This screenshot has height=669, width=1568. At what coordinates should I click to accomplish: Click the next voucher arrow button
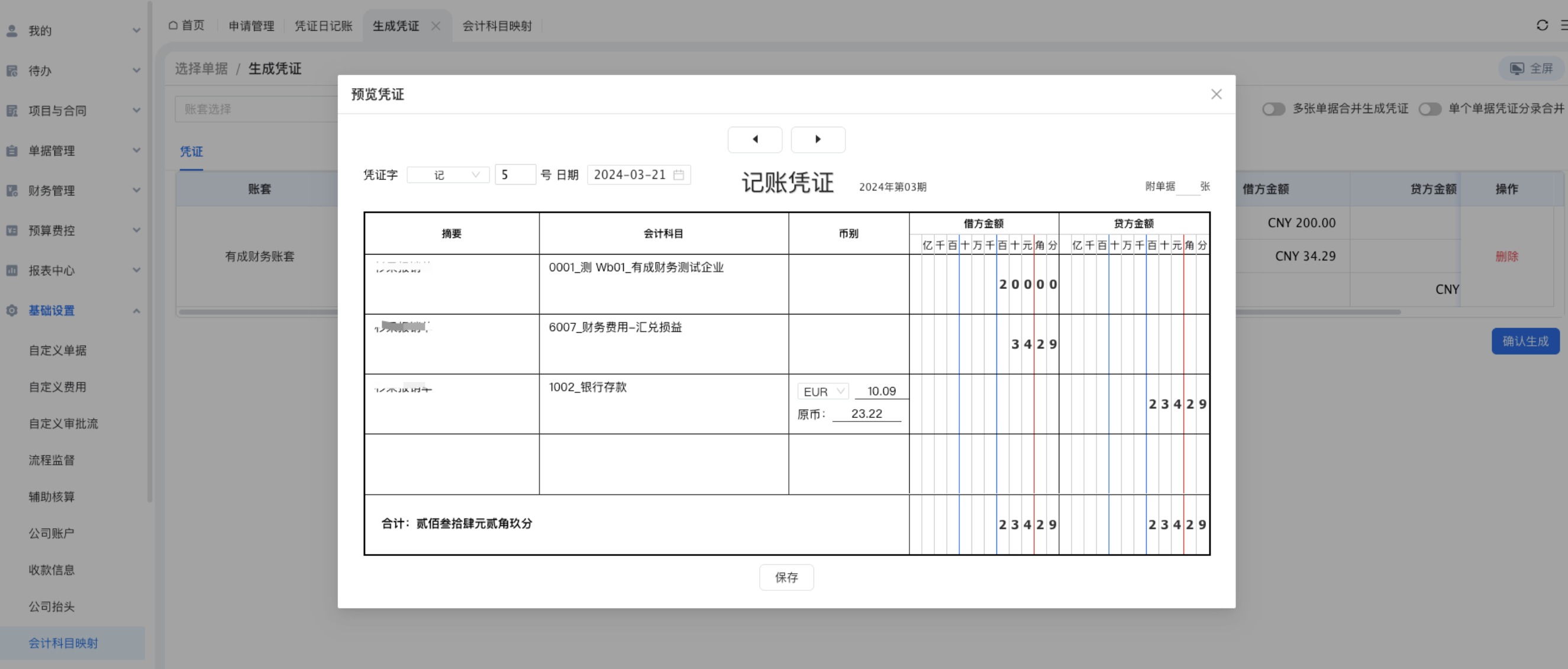(x=818, y=140)
